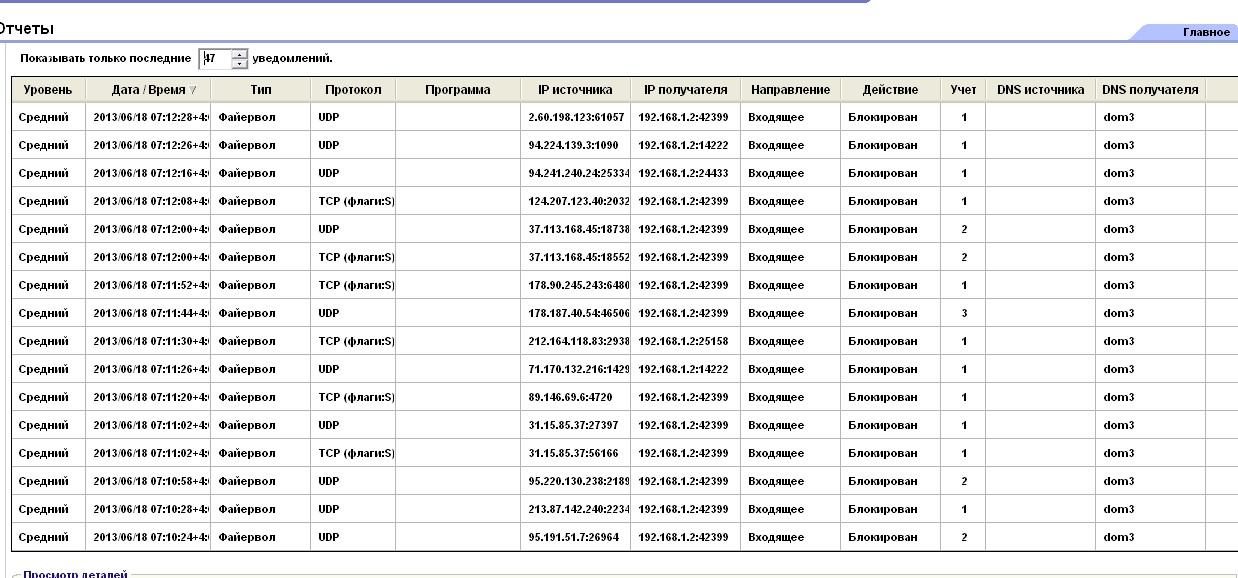The height and width of the screenshot is (578, 1238).
Task: Select source IP 37.113.168.45:18738
Action: pos(578,229)
